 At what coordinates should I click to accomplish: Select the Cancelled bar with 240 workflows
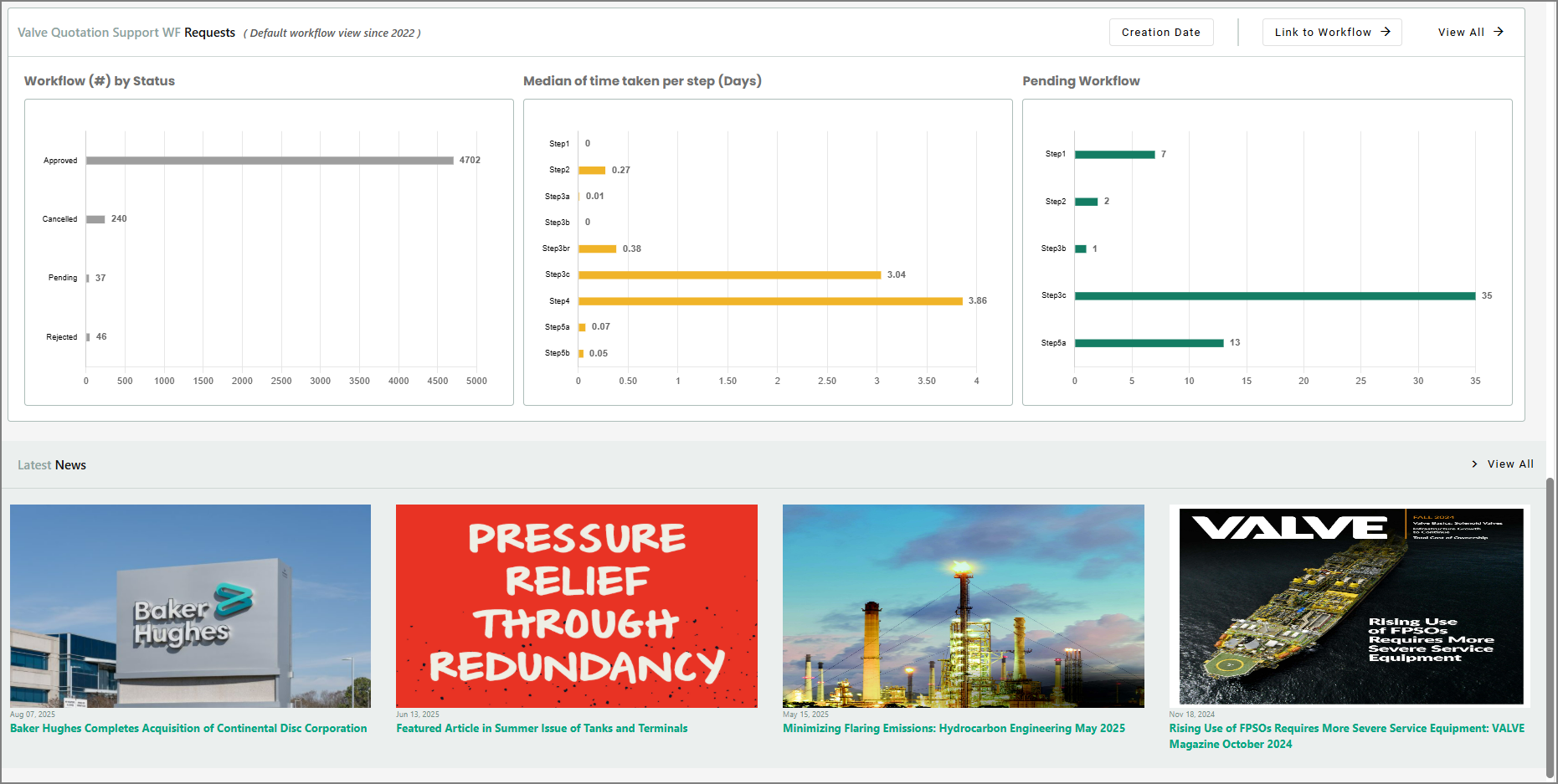pyautogui.click(x=95, y=219)
